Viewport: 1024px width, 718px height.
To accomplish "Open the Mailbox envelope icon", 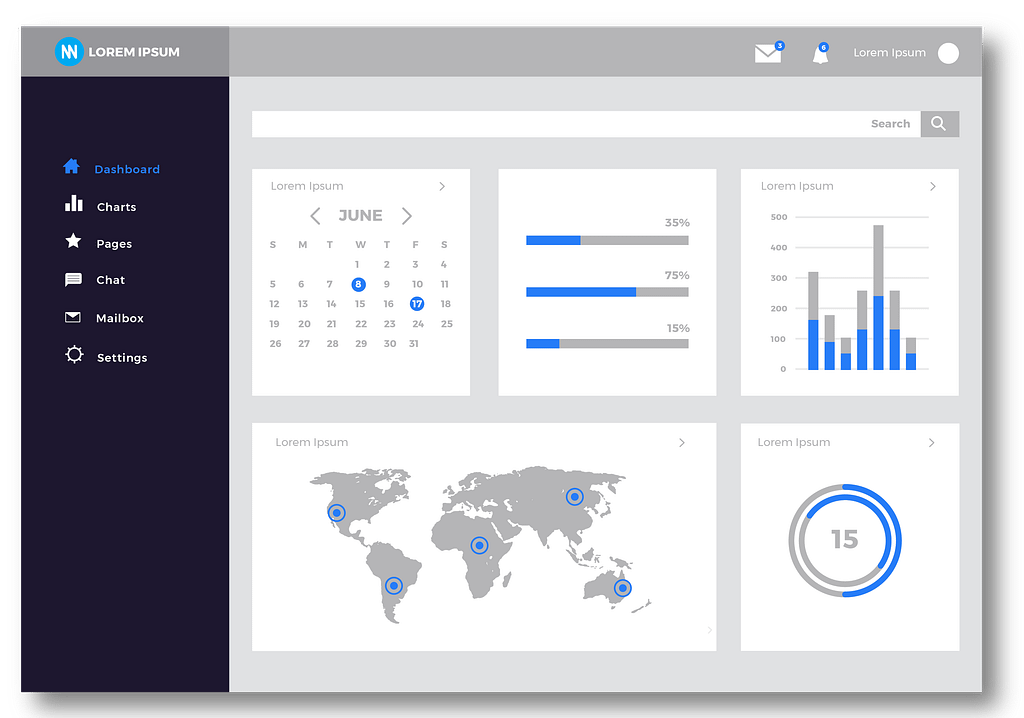I will 74,318.
